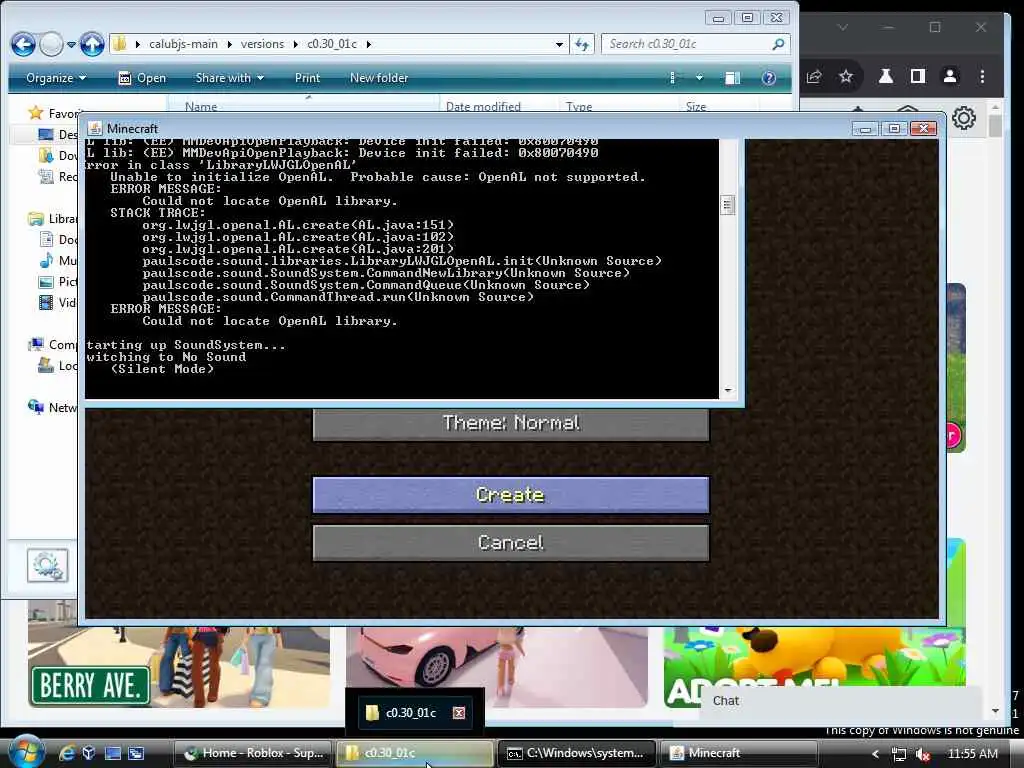Open the view options dropdown arrow
The image size is (1024, 768).
(x=699, y=78)
